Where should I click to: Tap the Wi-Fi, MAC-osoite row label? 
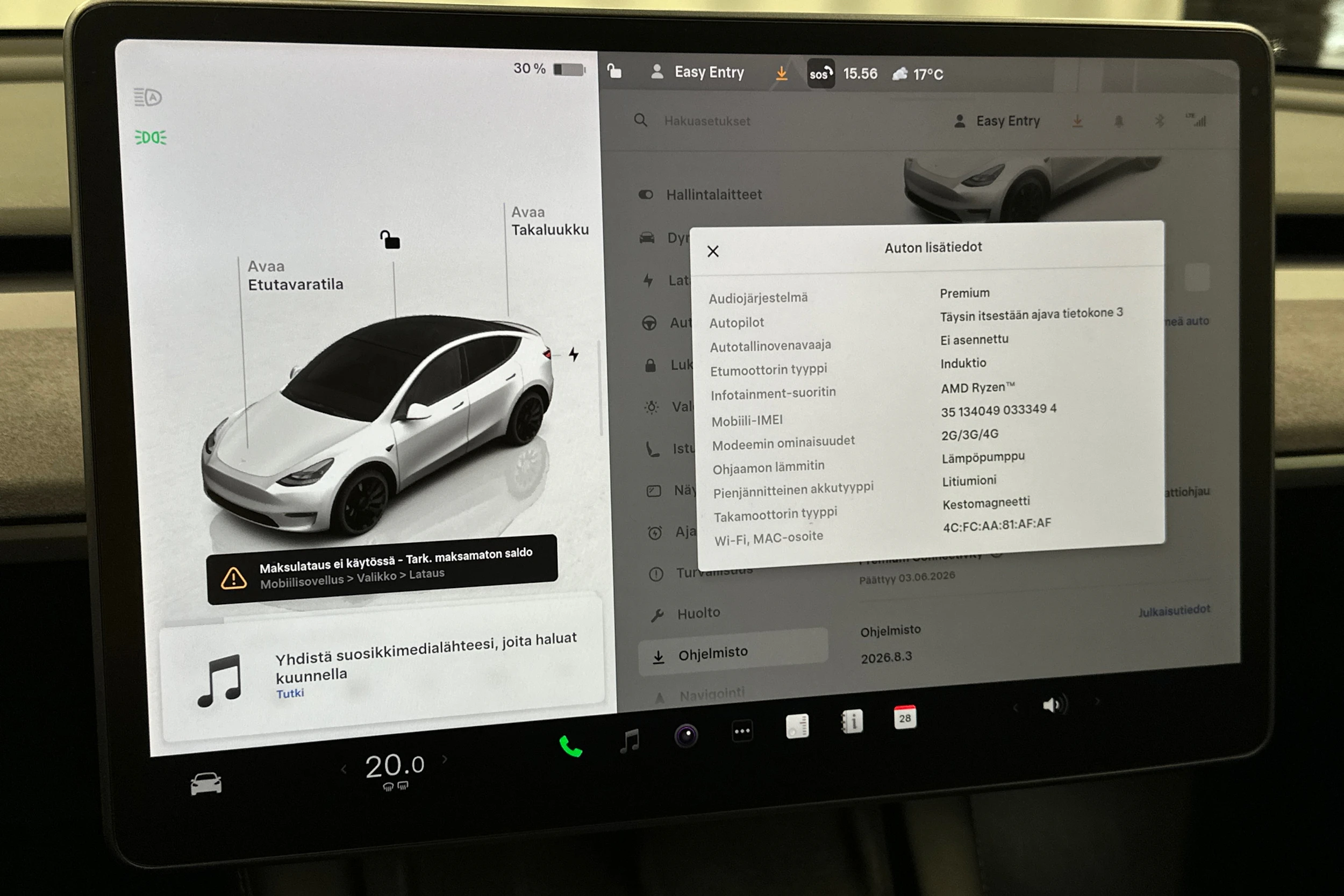pyautogui.click(x=769, y=538)
